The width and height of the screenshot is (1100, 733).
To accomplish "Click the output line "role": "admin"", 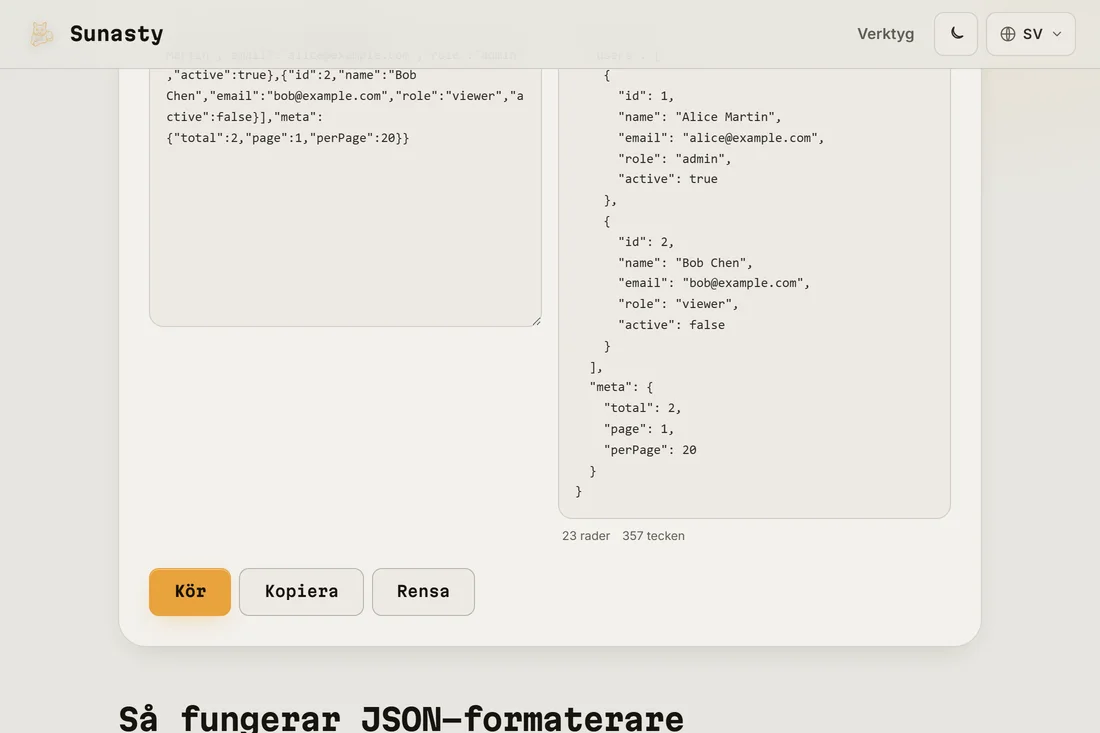I will [674, 159].
